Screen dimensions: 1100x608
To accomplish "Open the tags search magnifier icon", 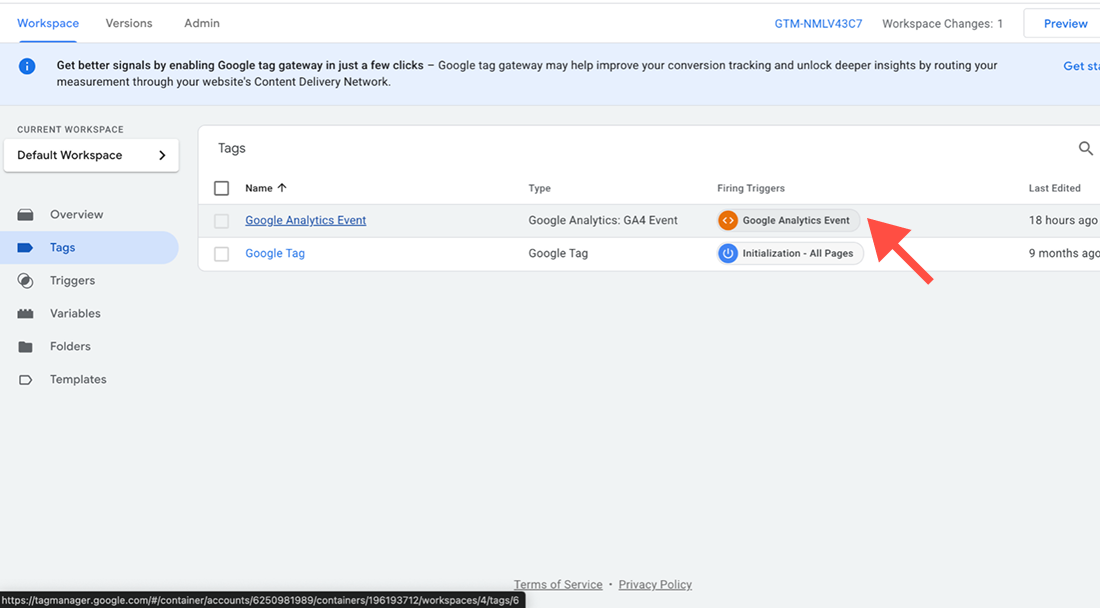I will (1085, 148).
